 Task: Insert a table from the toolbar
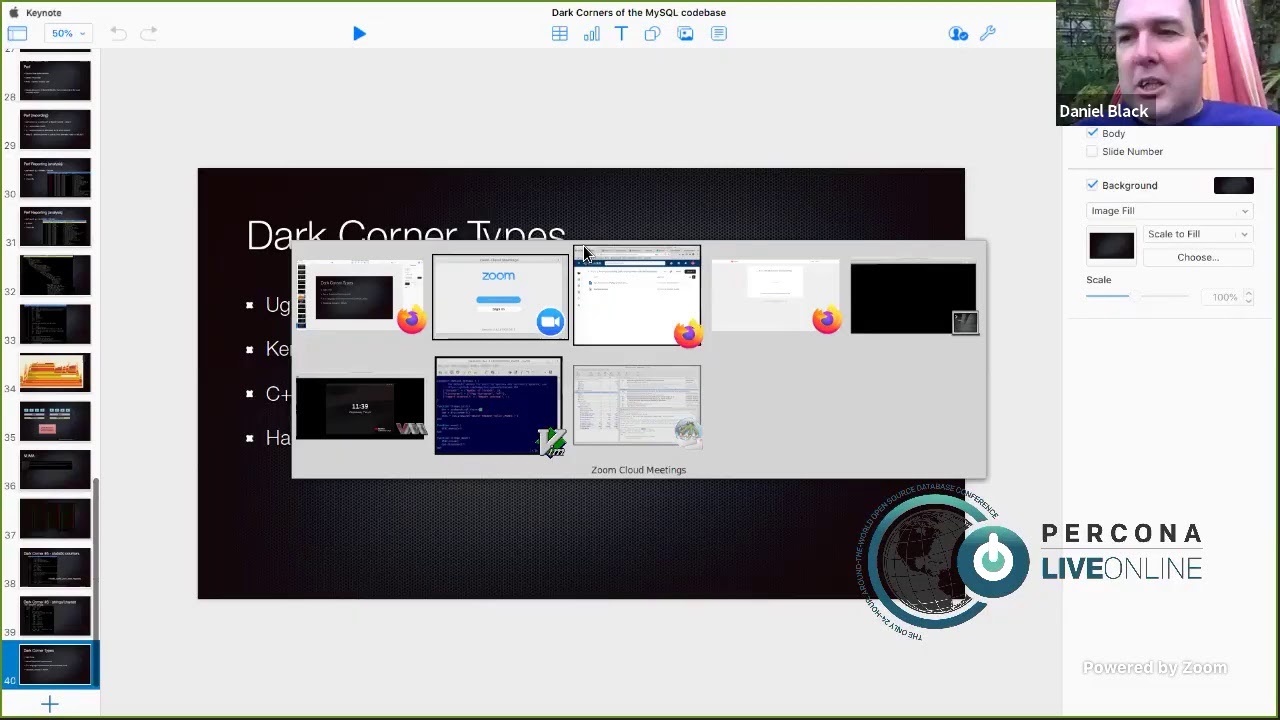pyautogui.click(x=560, y=34)
